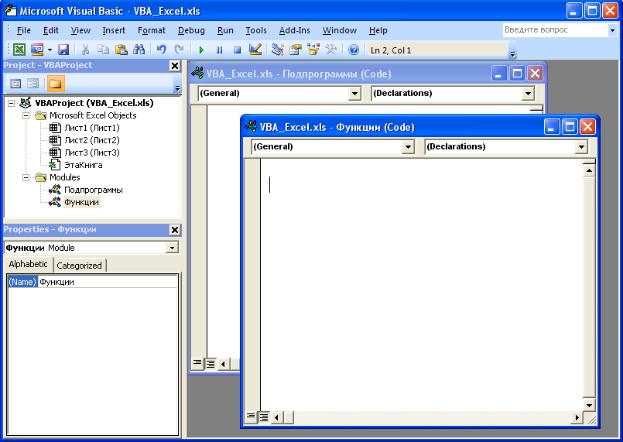Viewport: 623px width, 442px height.
Task: Open Properties Window toolbar icon
Action: coord(295,50)
